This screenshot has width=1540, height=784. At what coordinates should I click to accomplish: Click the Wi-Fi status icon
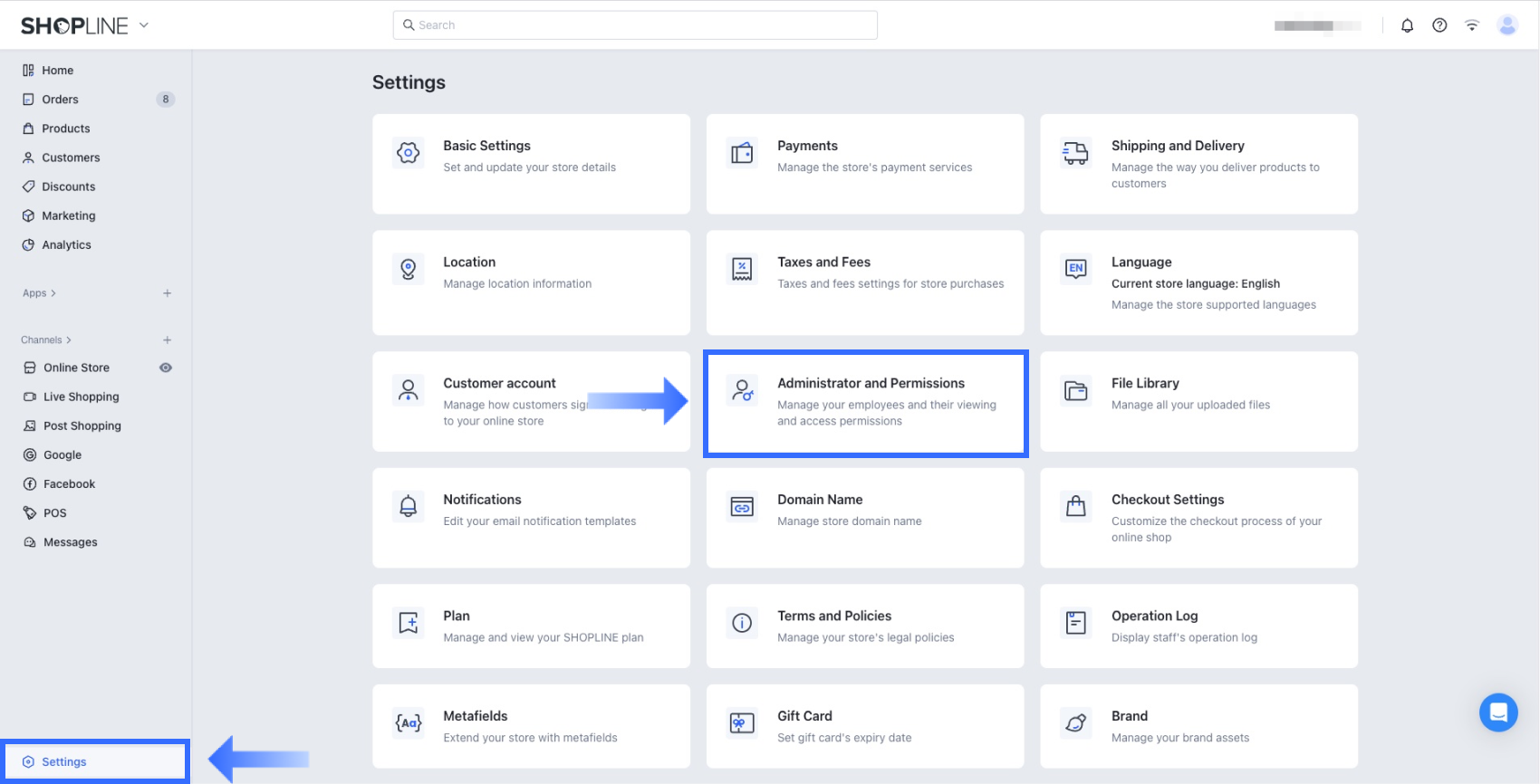point(1472,25)
